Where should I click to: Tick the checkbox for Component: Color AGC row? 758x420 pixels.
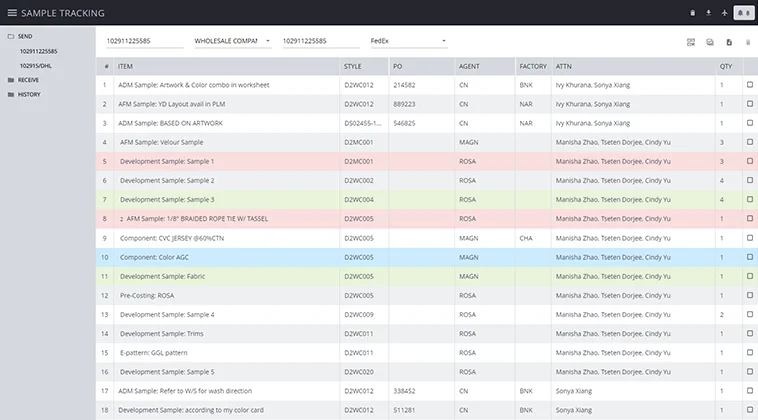[750, 257]
